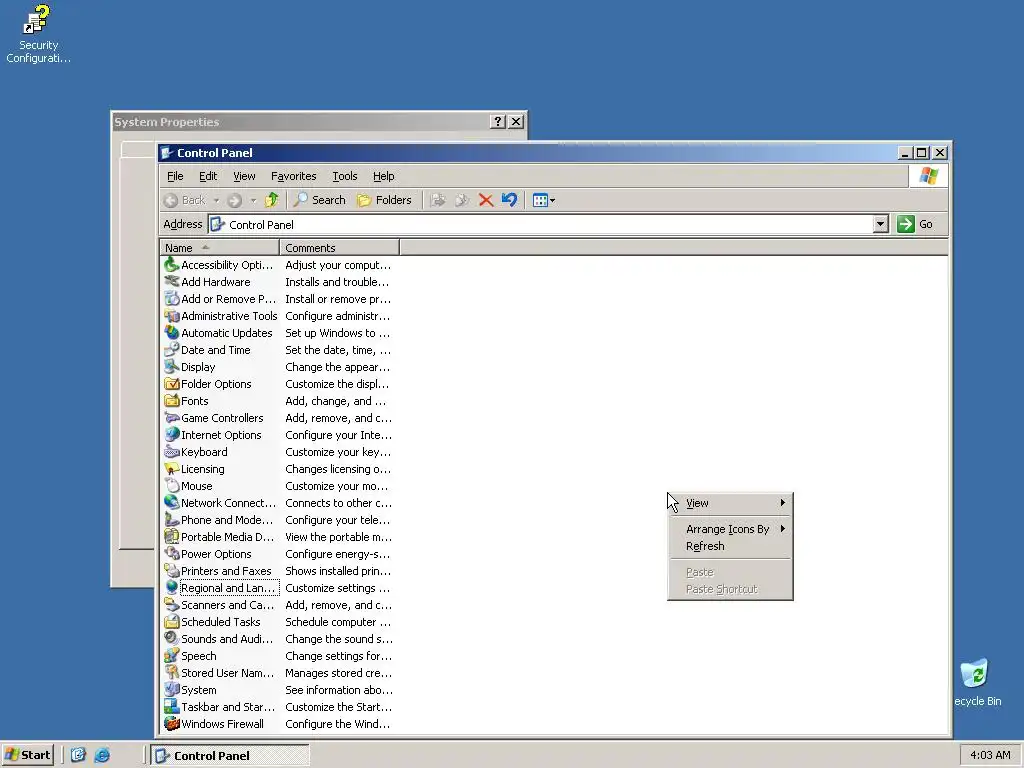The image size is (1024, 768).
Task: Click the Network Connections icon
Action: (x=172, y=502)
